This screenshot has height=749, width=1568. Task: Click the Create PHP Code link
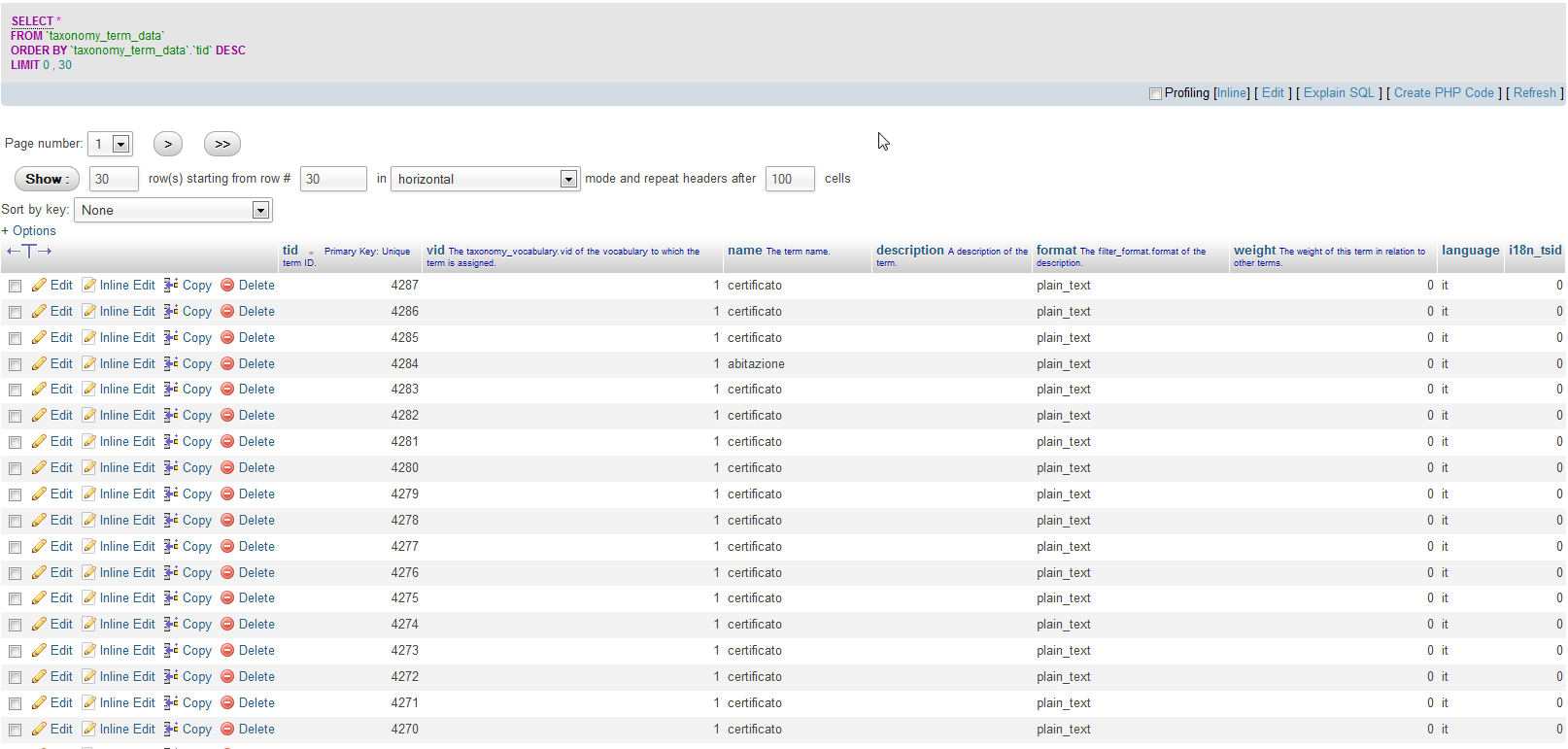coord(1444,93)
